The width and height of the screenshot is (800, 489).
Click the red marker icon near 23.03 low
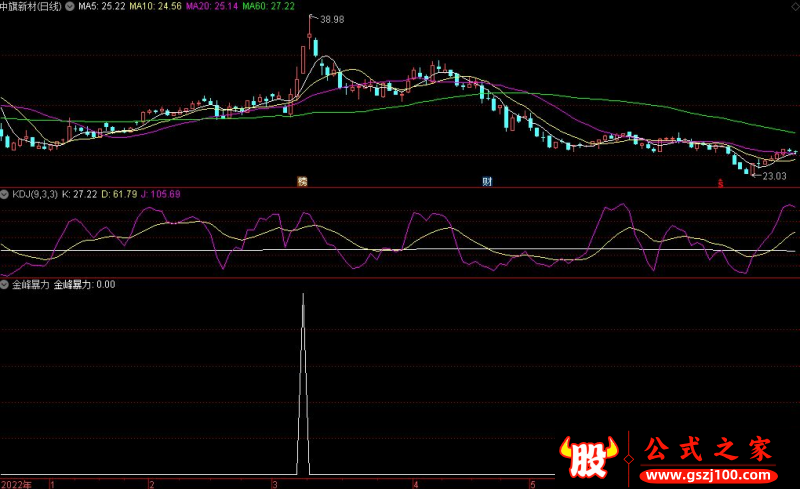tap(722, 182)
